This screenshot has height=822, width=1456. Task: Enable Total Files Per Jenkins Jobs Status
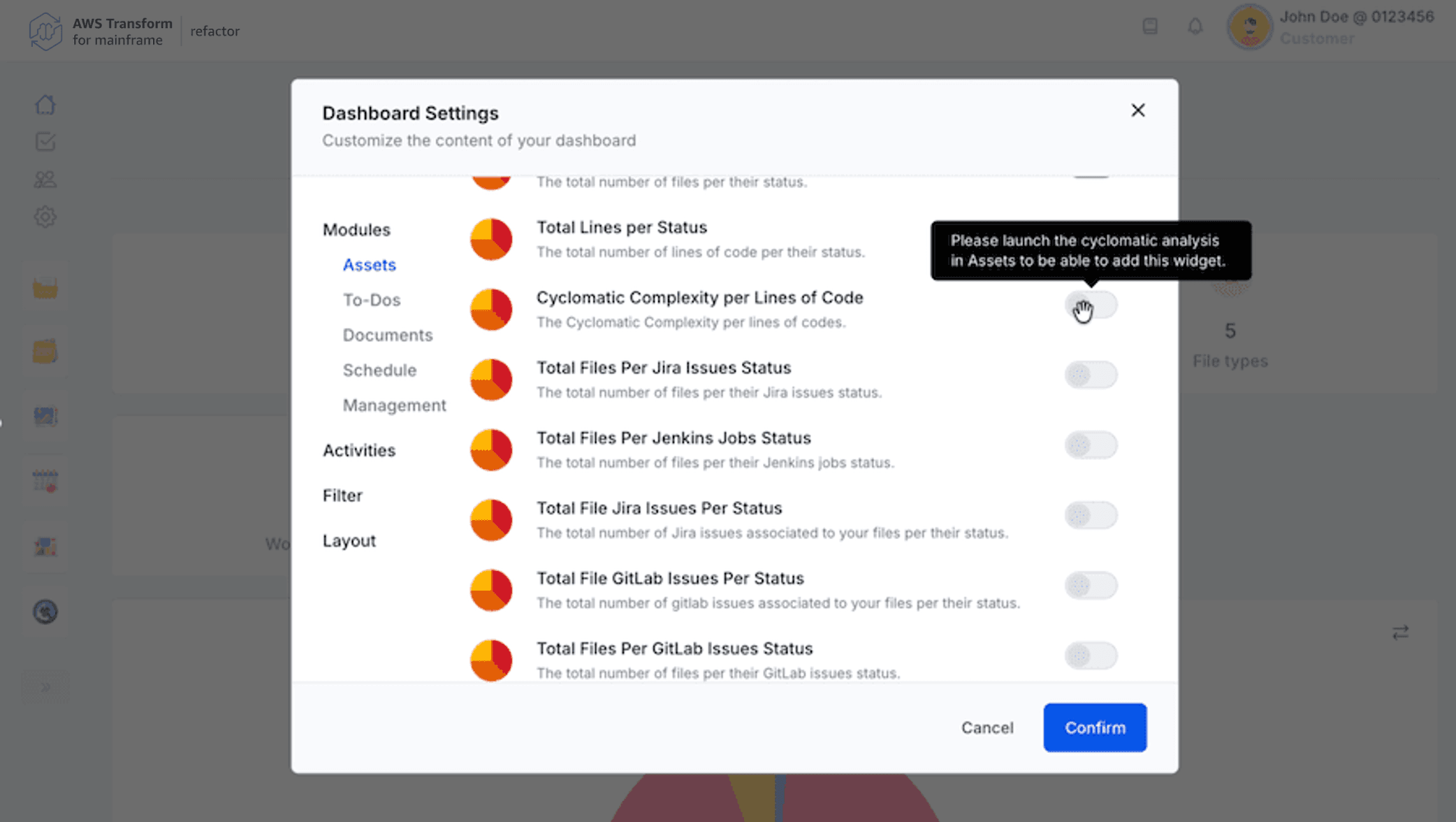(x=1091, y=445)
